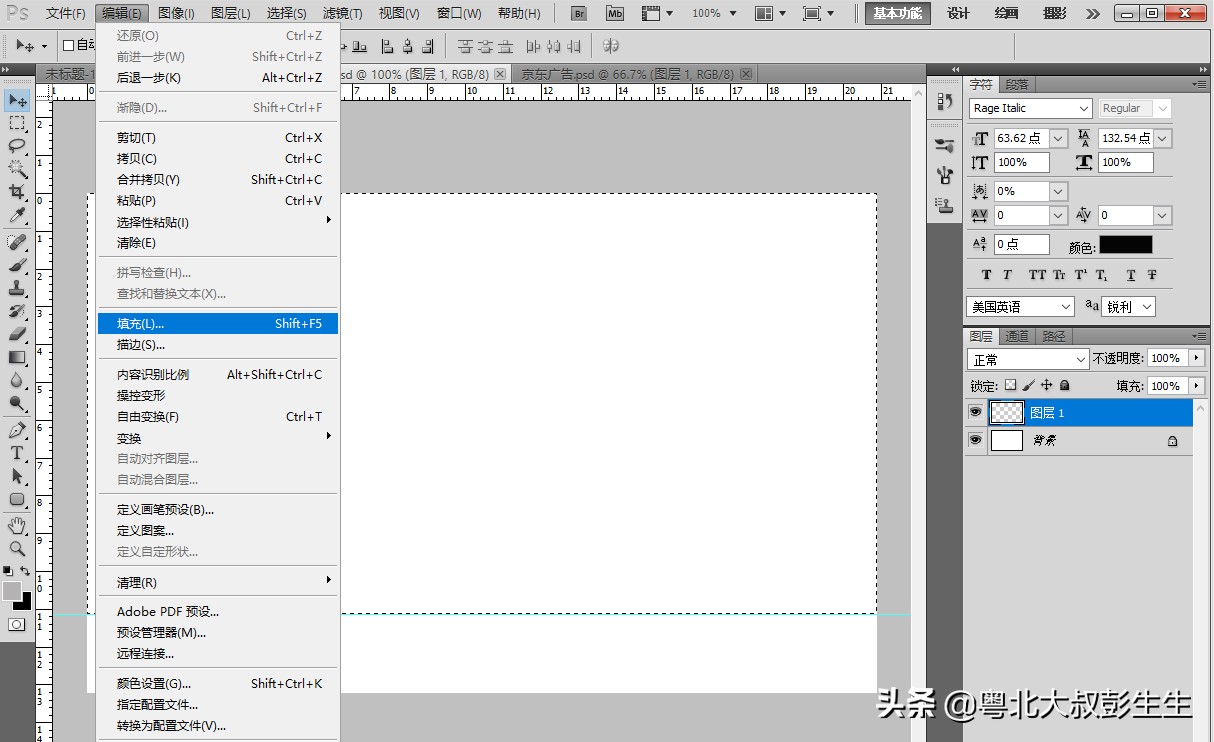Toggle visibility of the 背景 layer

[975, 440]
